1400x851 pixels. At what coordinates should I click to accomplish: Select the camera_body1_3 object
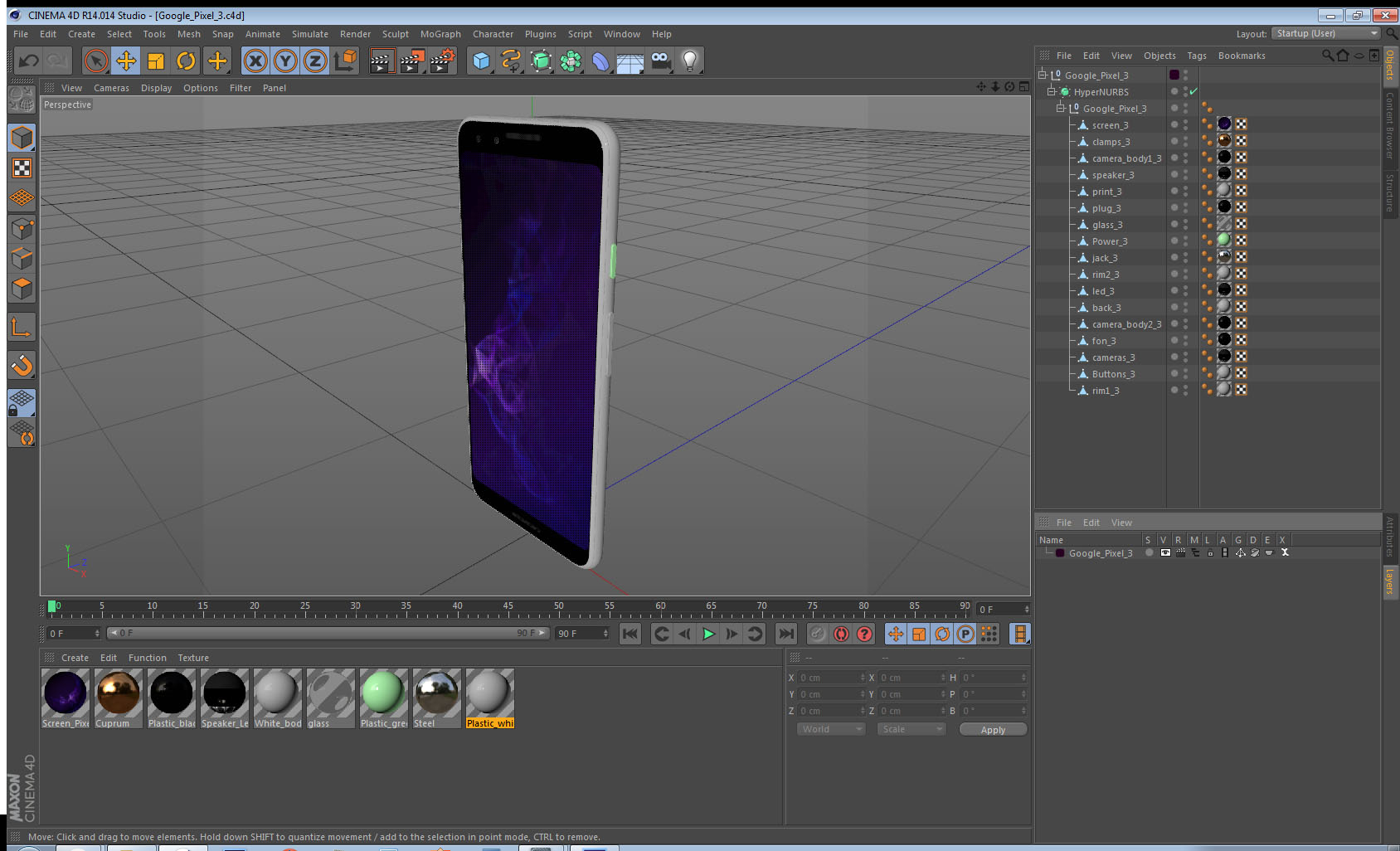pos(1126,158)
